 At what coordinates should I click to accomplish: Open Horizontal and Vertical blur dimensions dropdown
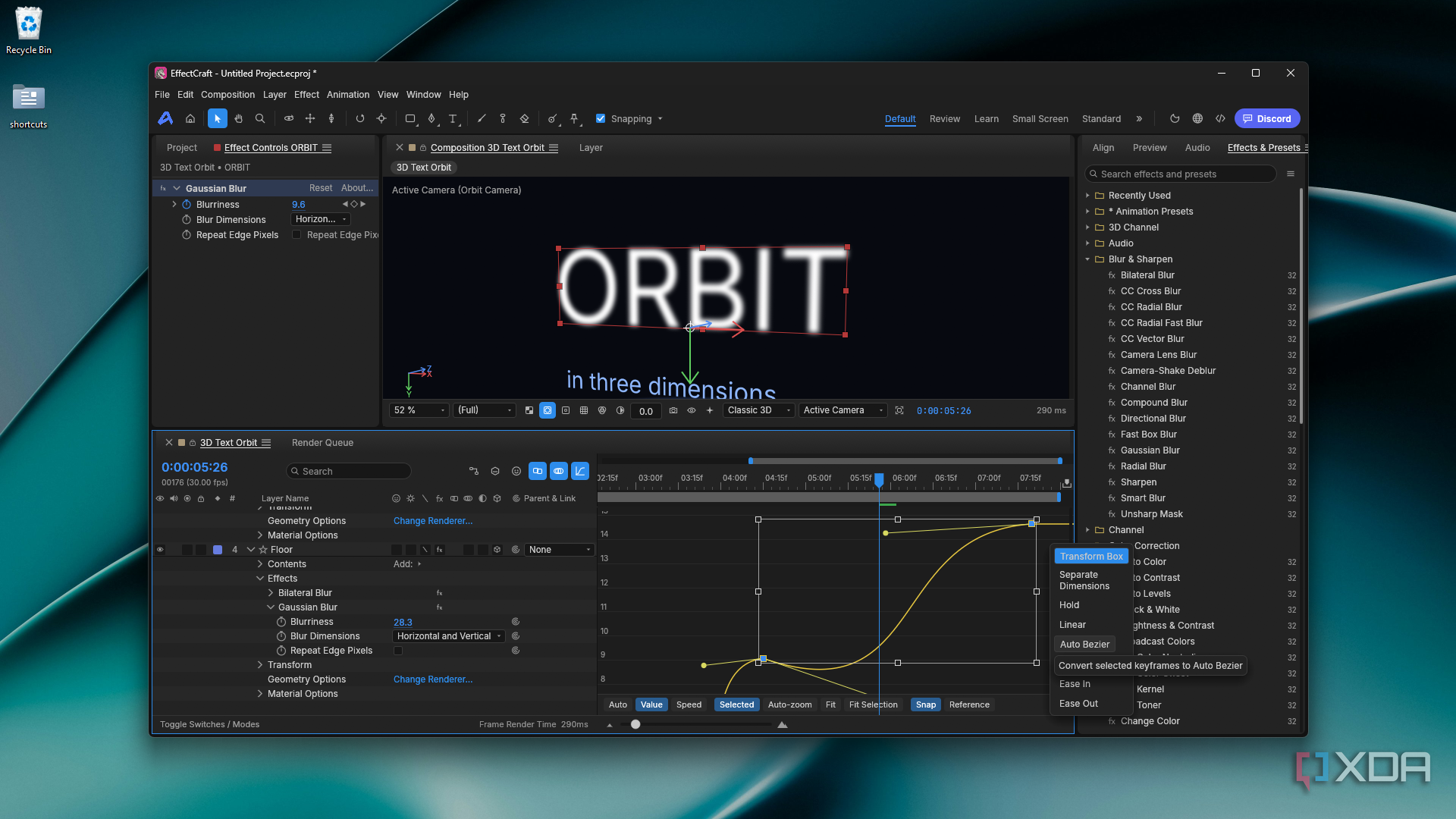click(449, 636)
